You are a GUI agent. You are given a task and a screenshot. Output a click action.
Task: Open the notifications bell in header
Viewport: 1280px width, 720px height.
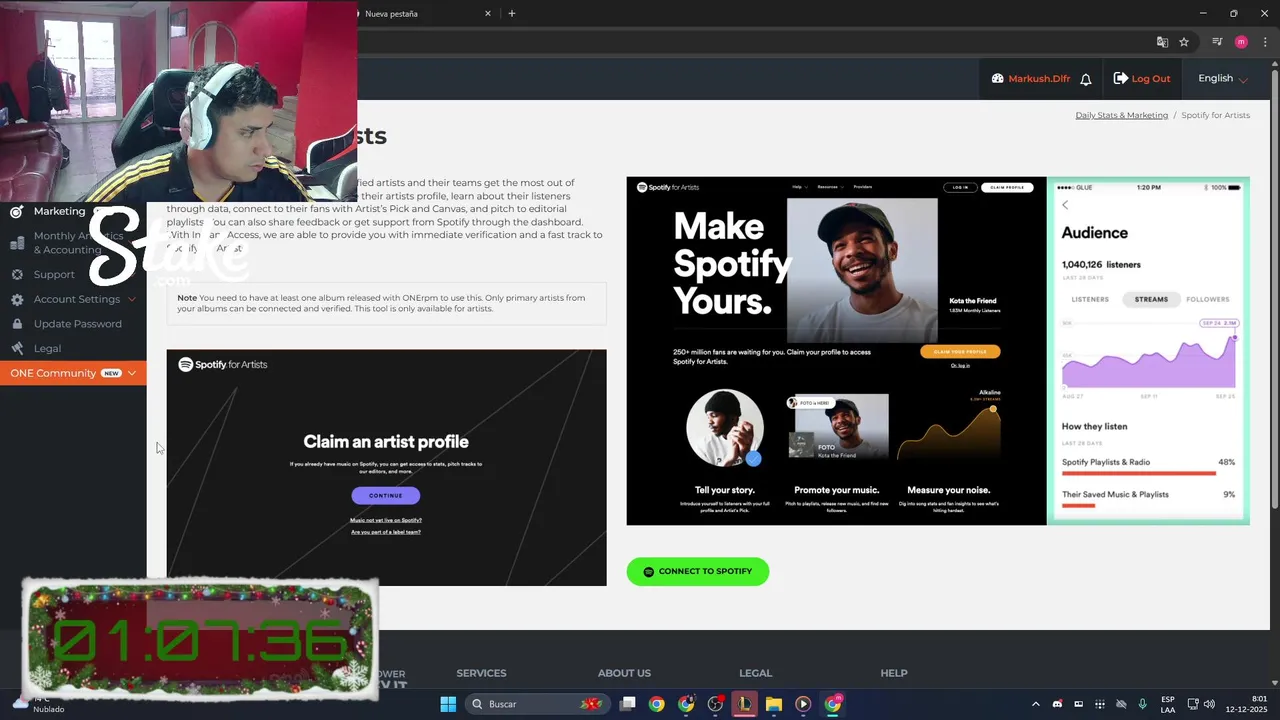[1086, 79]
